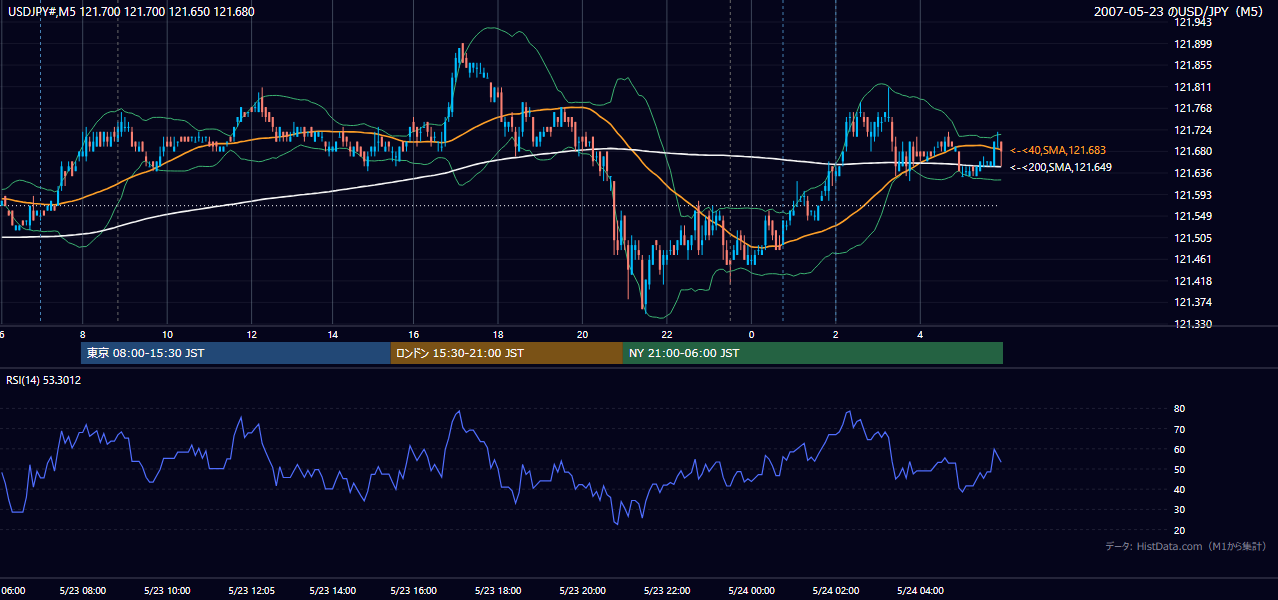Click the RSI(14) 53.3012 indicator label
This screenshot has height=600, width=1278.
[x=44, y=380]
